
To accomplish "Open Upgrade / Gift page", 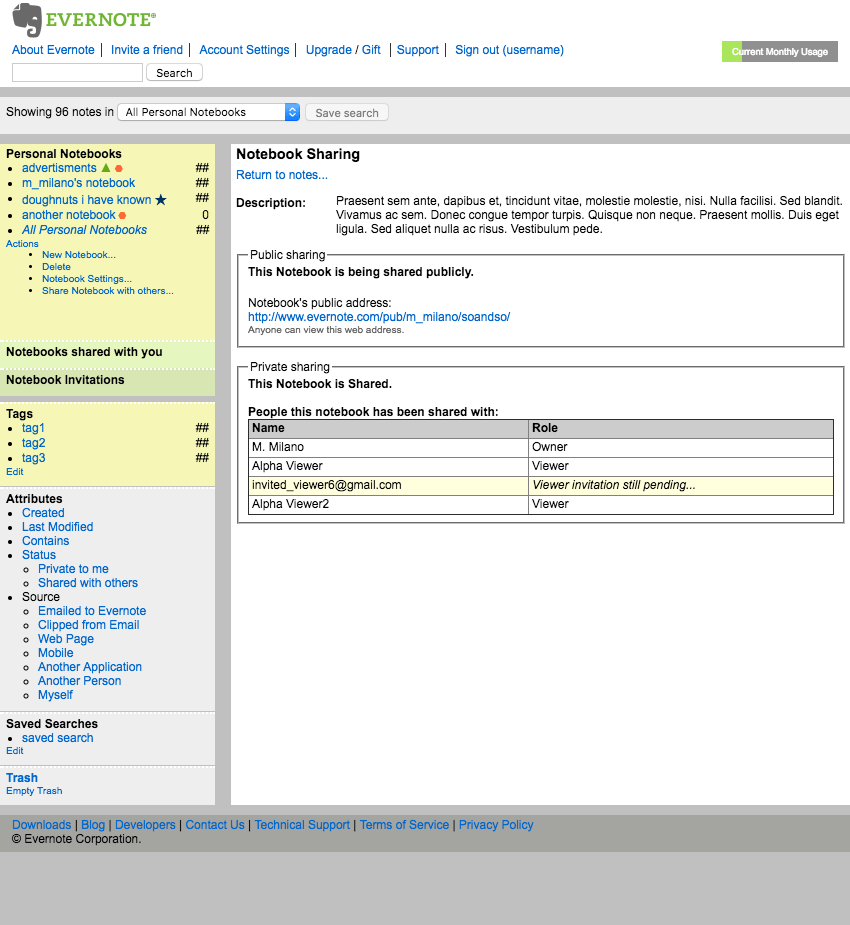I will click(x=343, y=50).
